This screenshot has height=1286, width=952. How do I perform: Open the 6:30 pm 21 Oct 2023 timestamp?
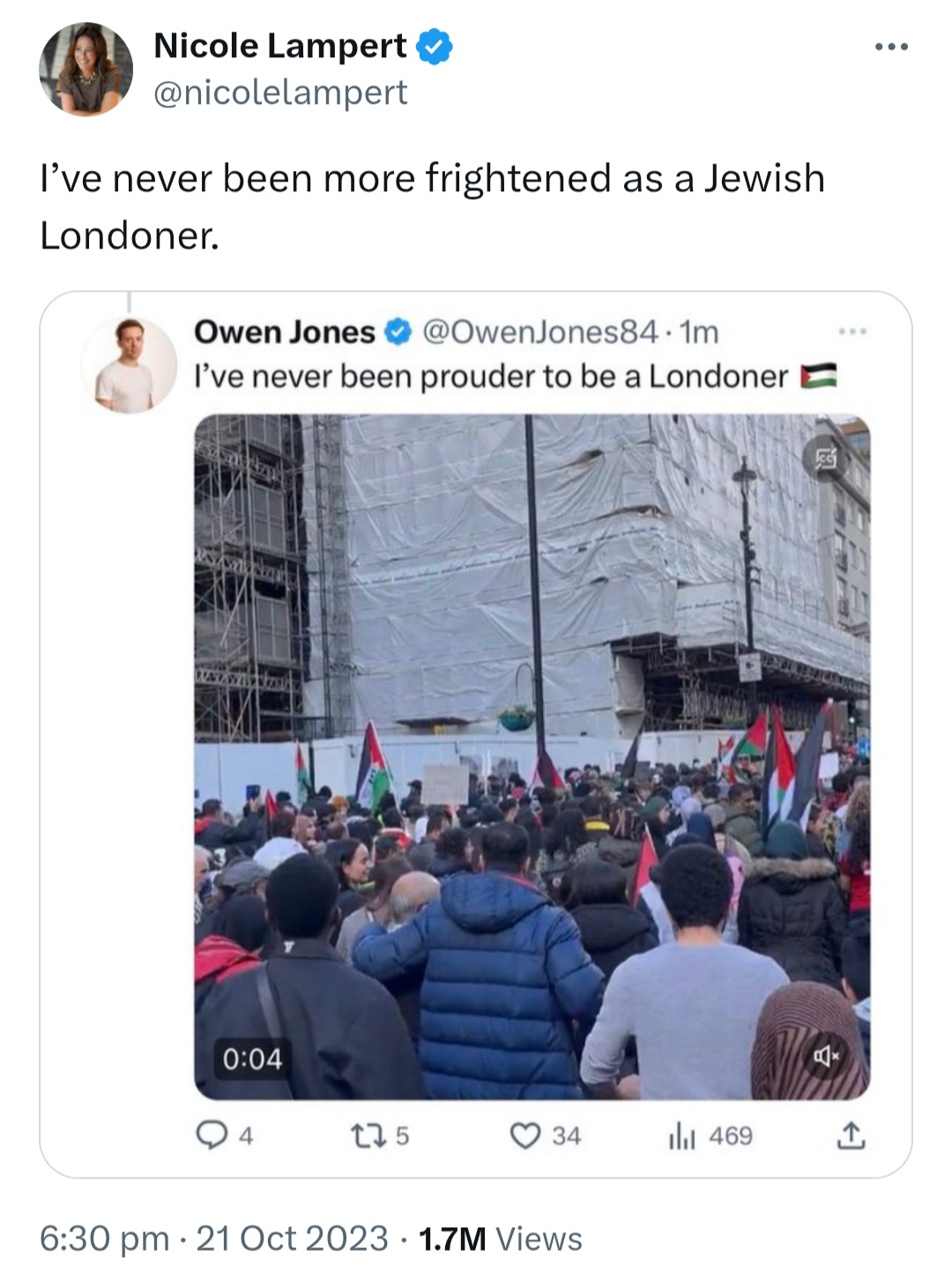click(x=214, y=1238)
